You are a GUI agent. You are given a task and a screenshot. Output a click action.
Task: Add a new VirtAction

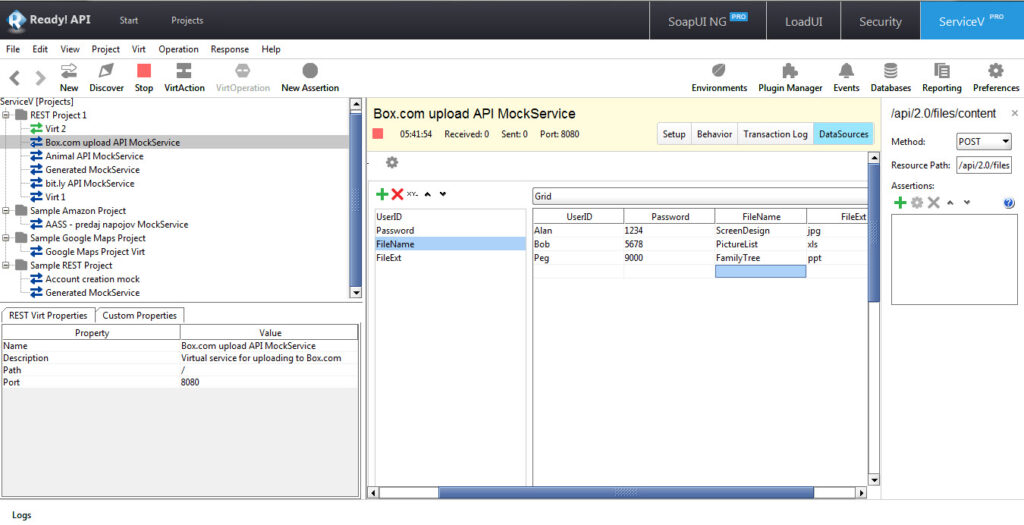184,78
